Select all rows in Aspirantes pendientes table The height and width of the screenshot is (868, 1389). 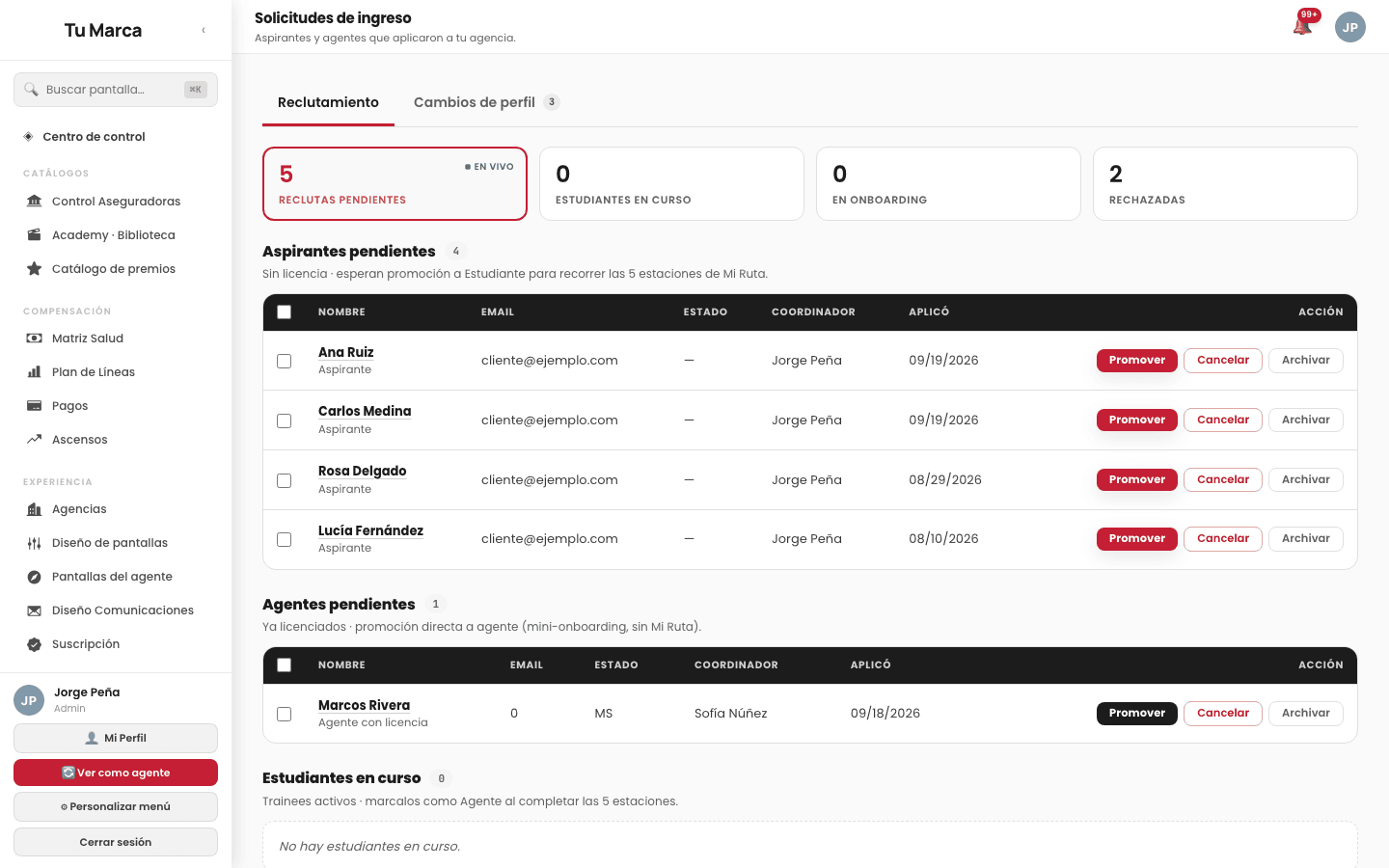(x=284, y=312)
